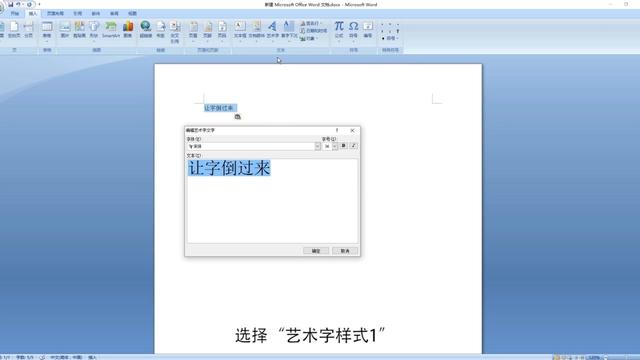
Task: Open the Header (页眉) options
Action: coord(193,31)
